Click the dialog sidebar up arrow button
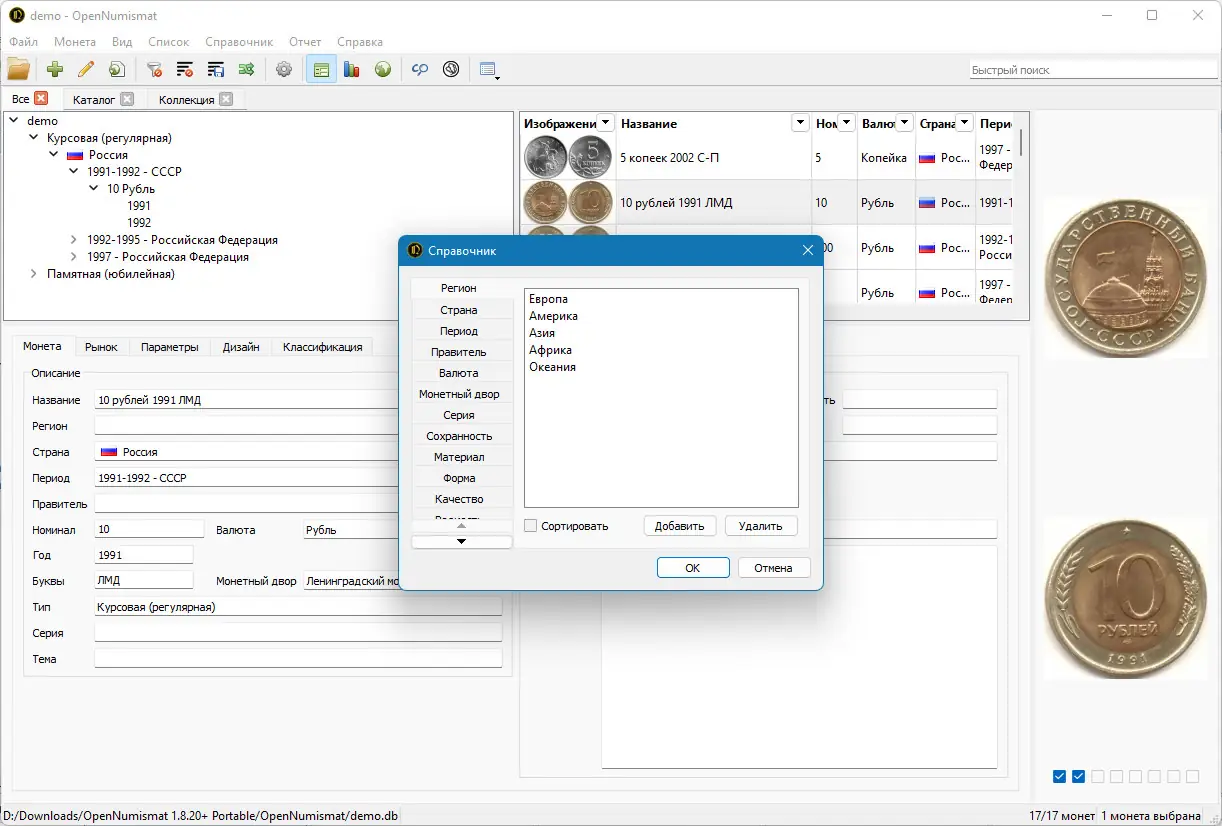 click(462, 526)
